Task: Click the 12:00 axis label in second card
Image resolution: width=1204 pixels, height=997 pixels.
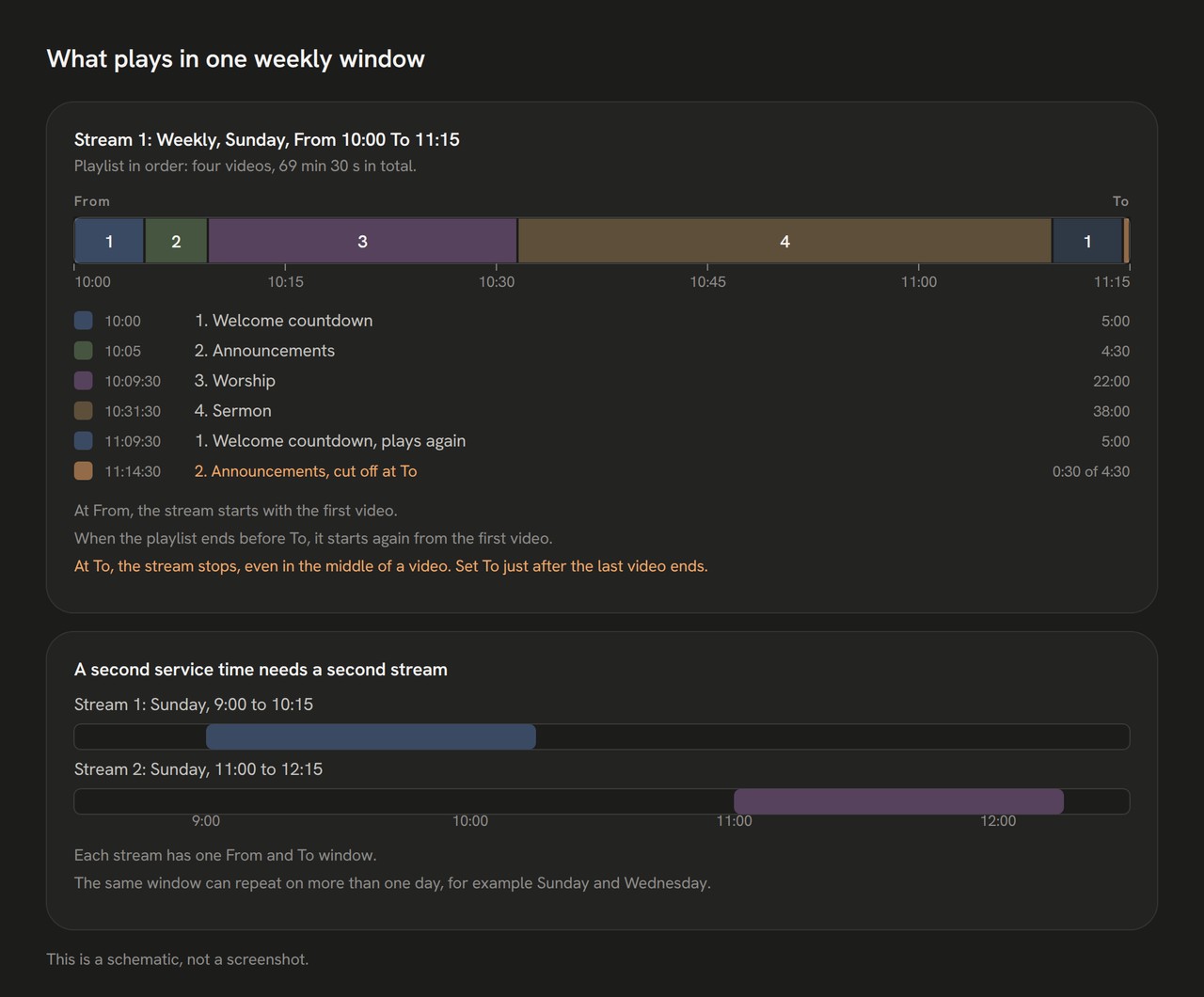Action: pyautogui.click(x=998, y=821)
